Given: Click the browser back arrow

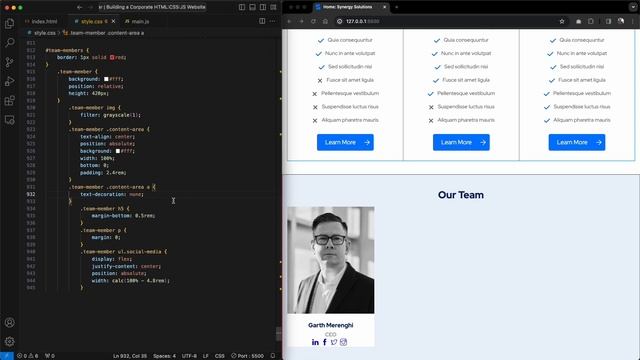Looking at the screenshot, I should [x=289, y=21].
